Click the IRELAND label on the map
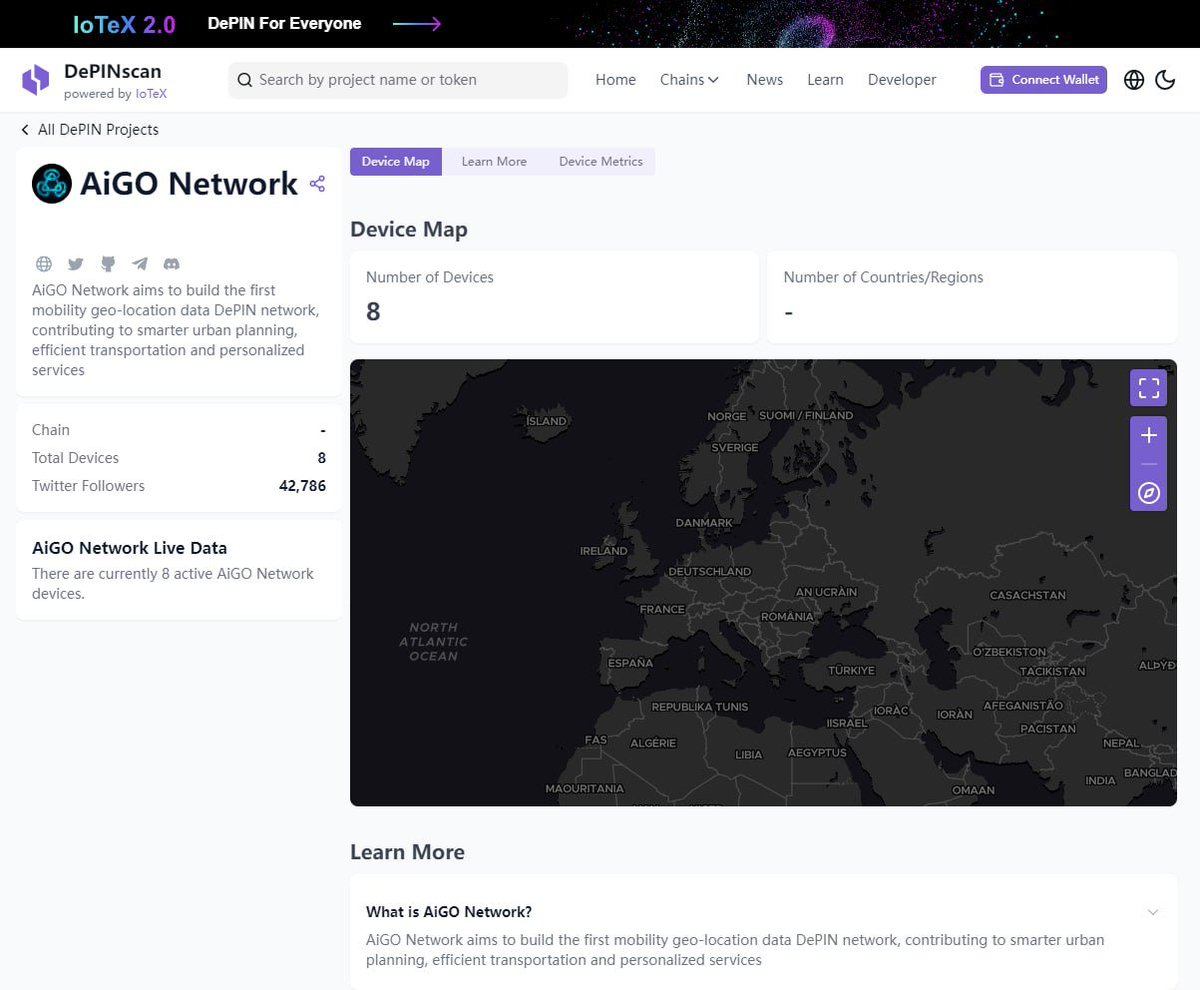 tap(604, 551)
